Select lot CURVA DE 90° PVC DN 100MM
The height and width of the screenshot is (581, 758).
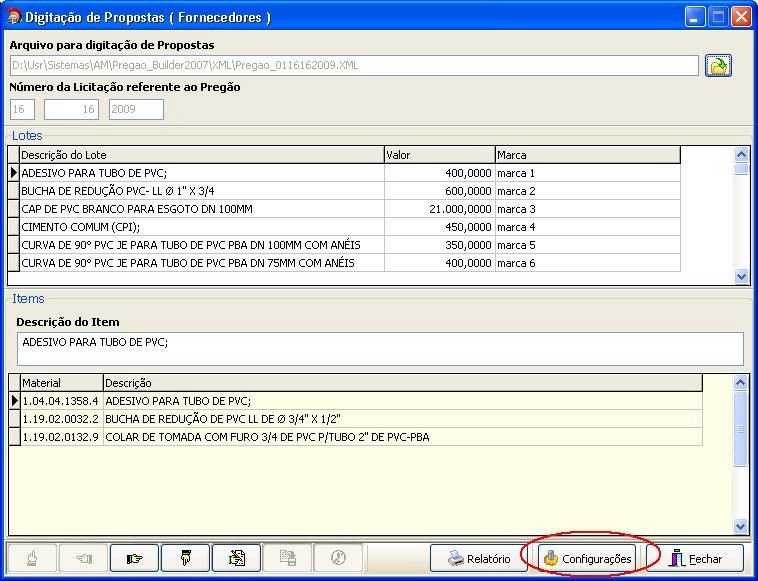[x=202, y=245]
